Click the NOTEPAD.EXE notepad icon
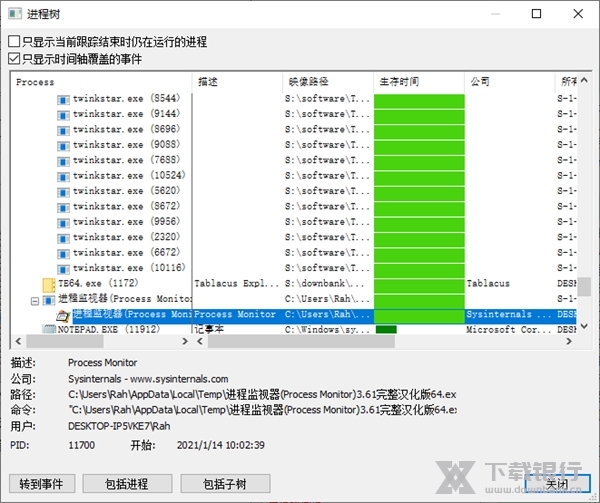 pyautogui.click(x=49, y=329)
